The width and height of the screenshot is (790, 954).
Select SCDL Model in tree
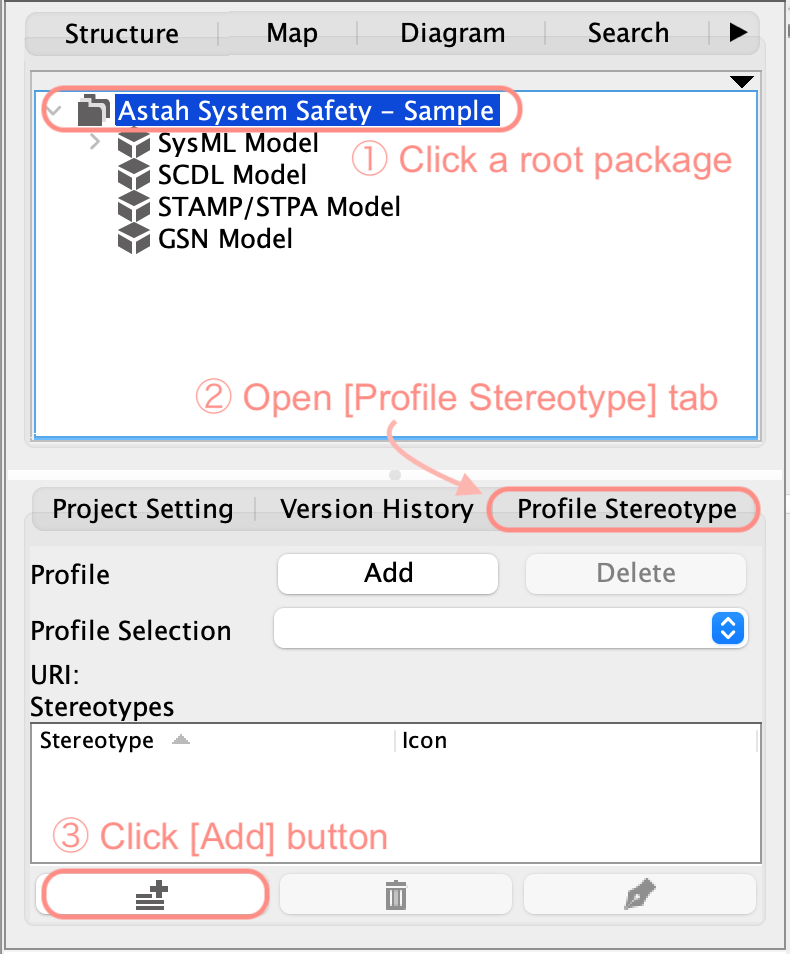tap(232, 175)
